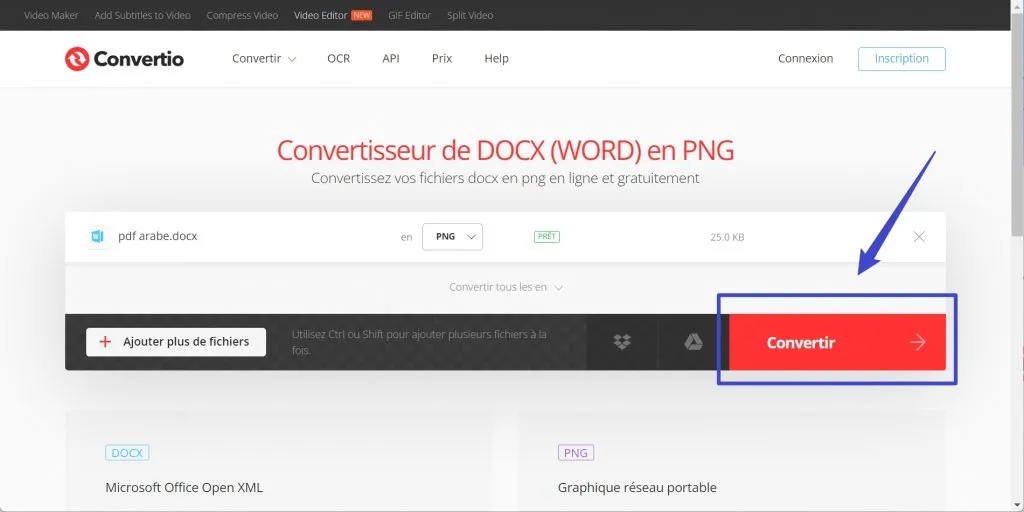Screen dimensions: 1024x512
Task: Remove pdf arabe.docx with X icon
Action: point(919,236)
